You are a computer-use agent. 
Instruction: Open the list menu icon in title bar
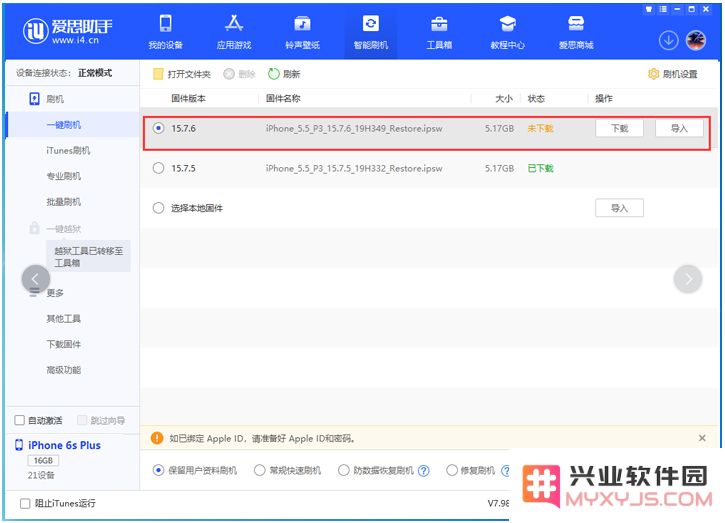[663, 9]
